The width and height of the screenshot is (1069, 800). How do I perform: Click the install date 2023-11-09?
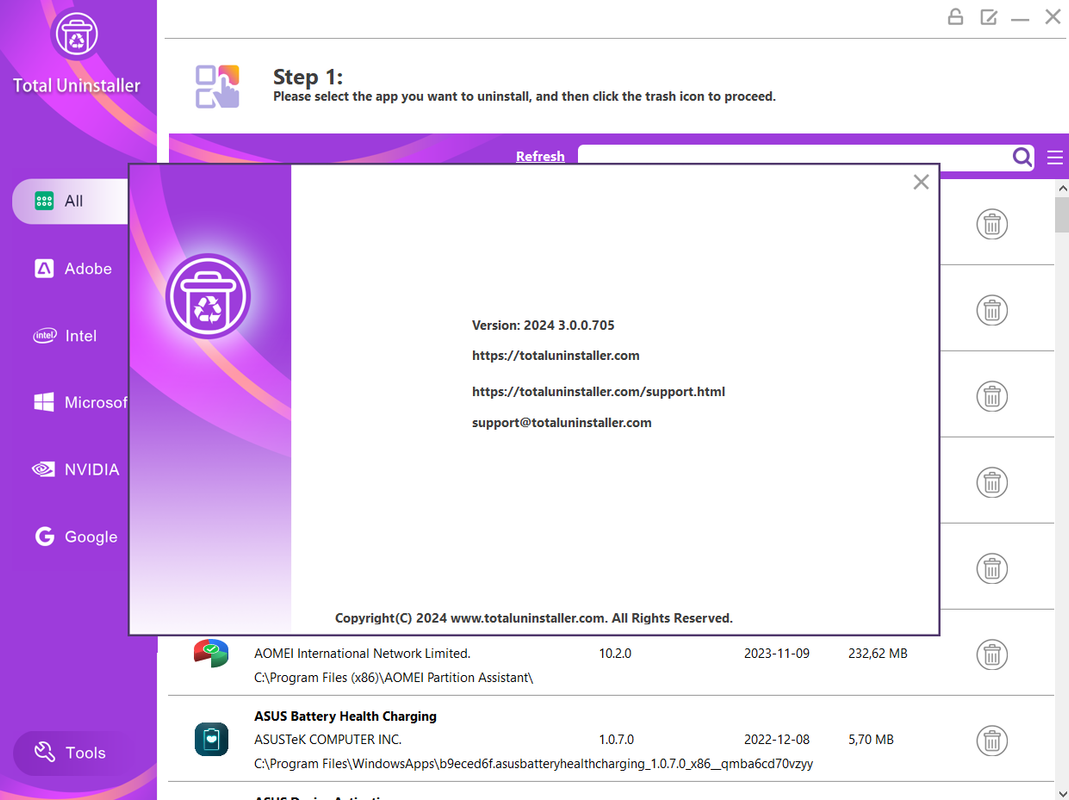pos(777,653)
